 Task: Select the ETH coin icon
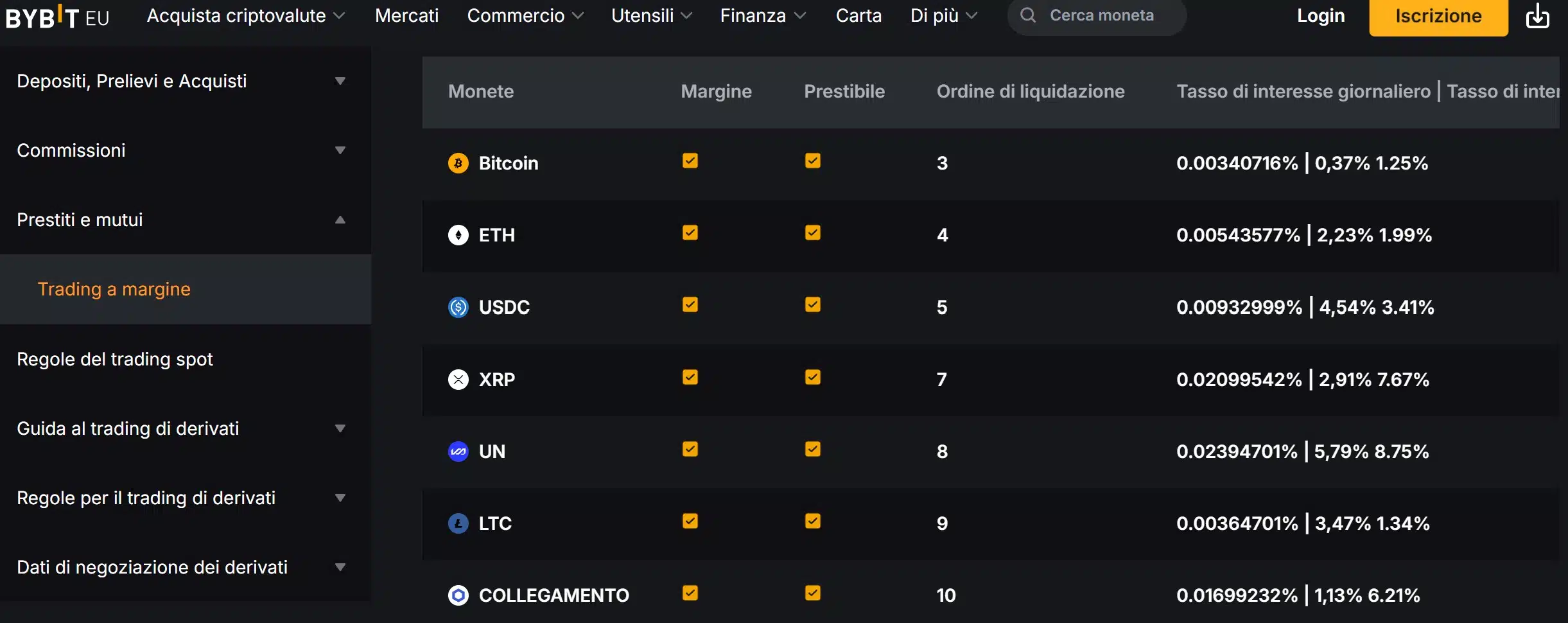(x=457, y=235)
